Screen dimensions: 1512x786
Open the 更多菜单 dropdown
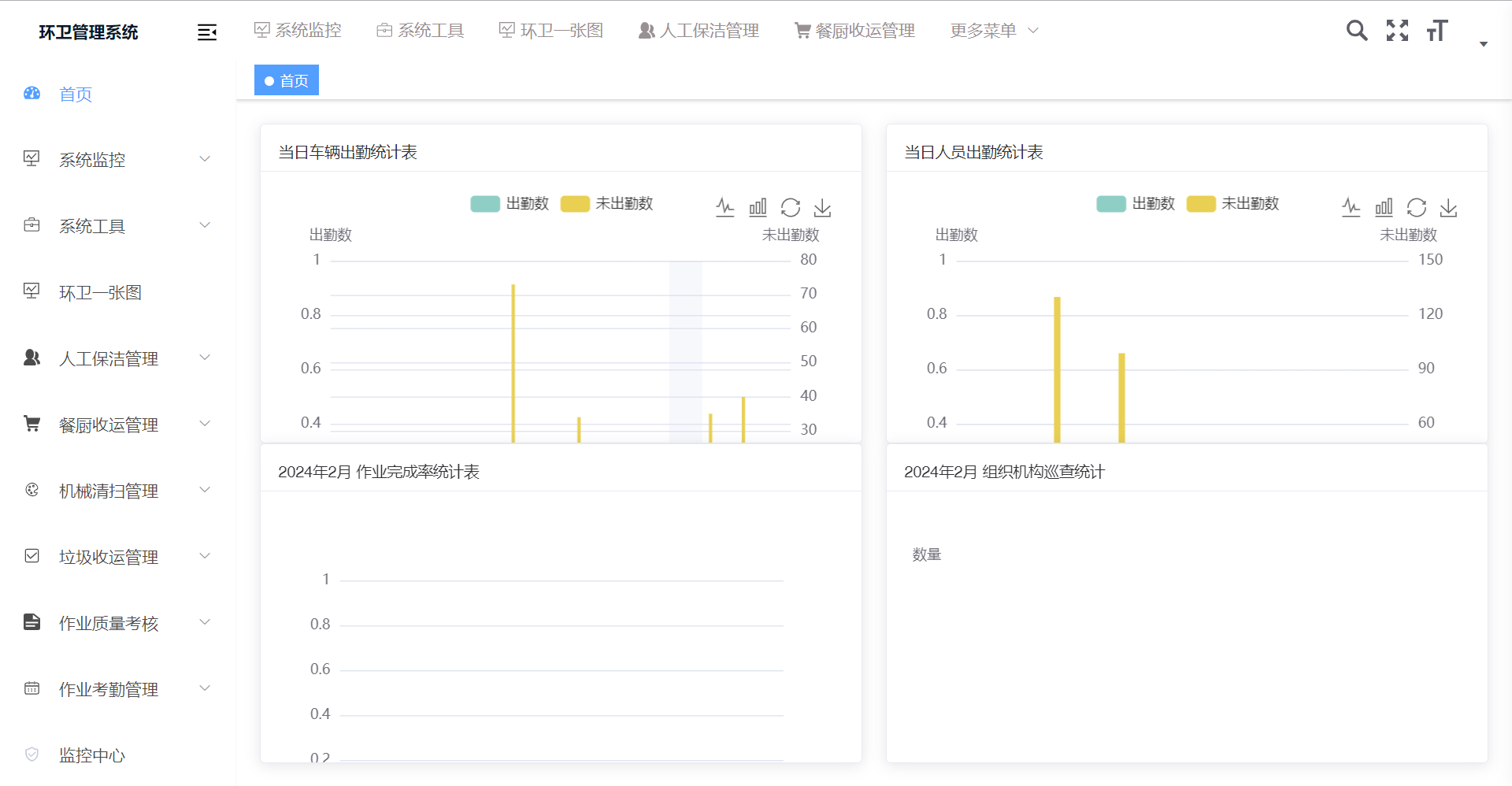click(995, 31)
